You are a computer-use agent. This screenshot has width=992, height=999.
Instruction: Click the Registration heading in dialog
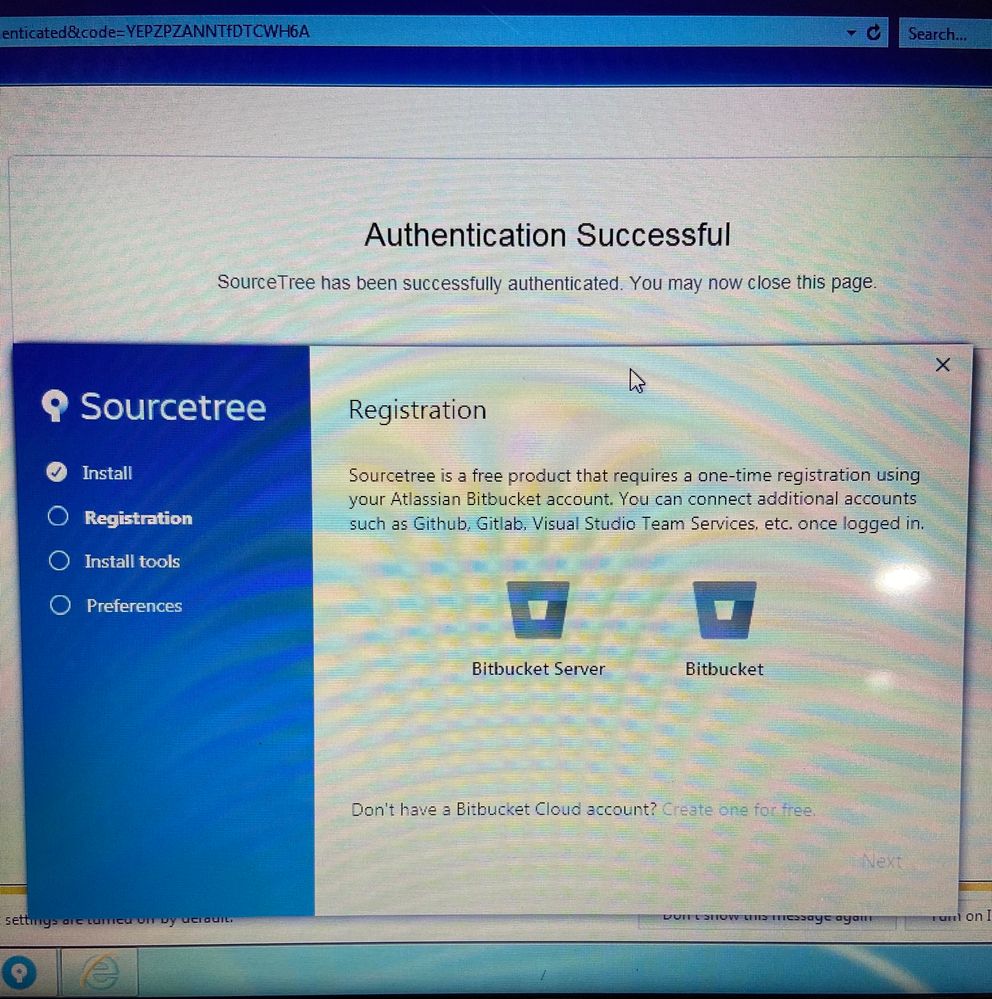point(417,410)
